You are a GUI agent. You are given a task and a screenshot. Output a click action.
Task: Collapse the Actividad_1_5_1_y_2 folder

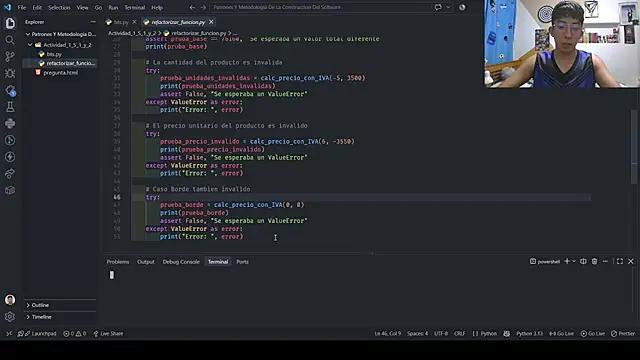pos(30,45)
